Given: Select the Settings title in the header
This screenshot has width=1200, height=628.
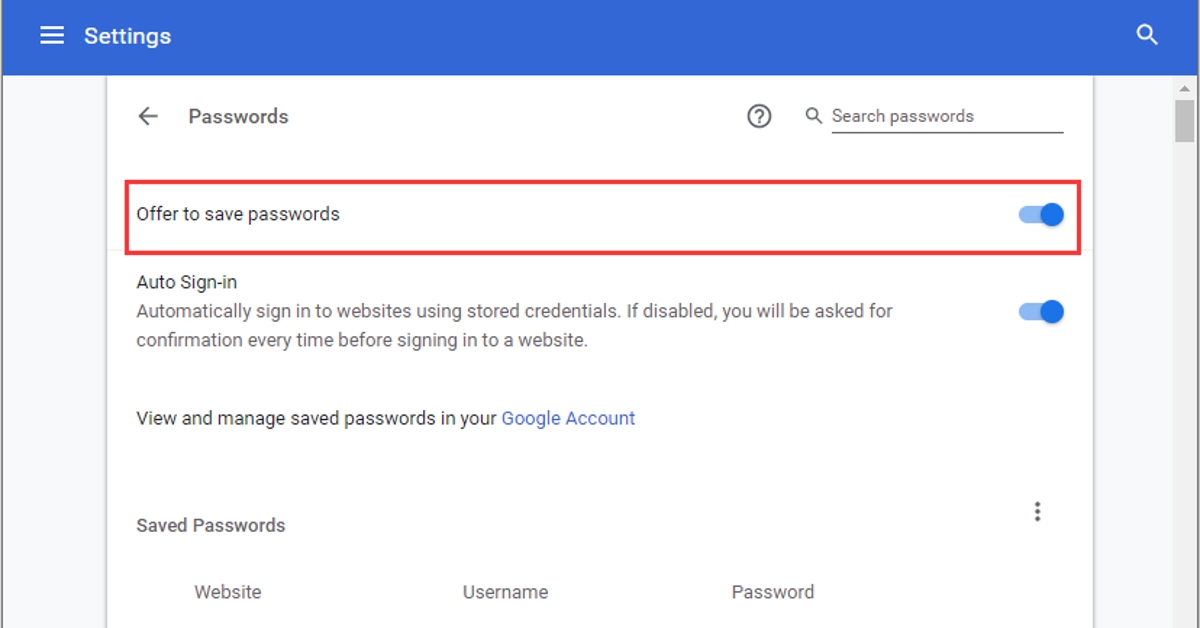Looking at the screenshot, I should [x=128, y=35].
